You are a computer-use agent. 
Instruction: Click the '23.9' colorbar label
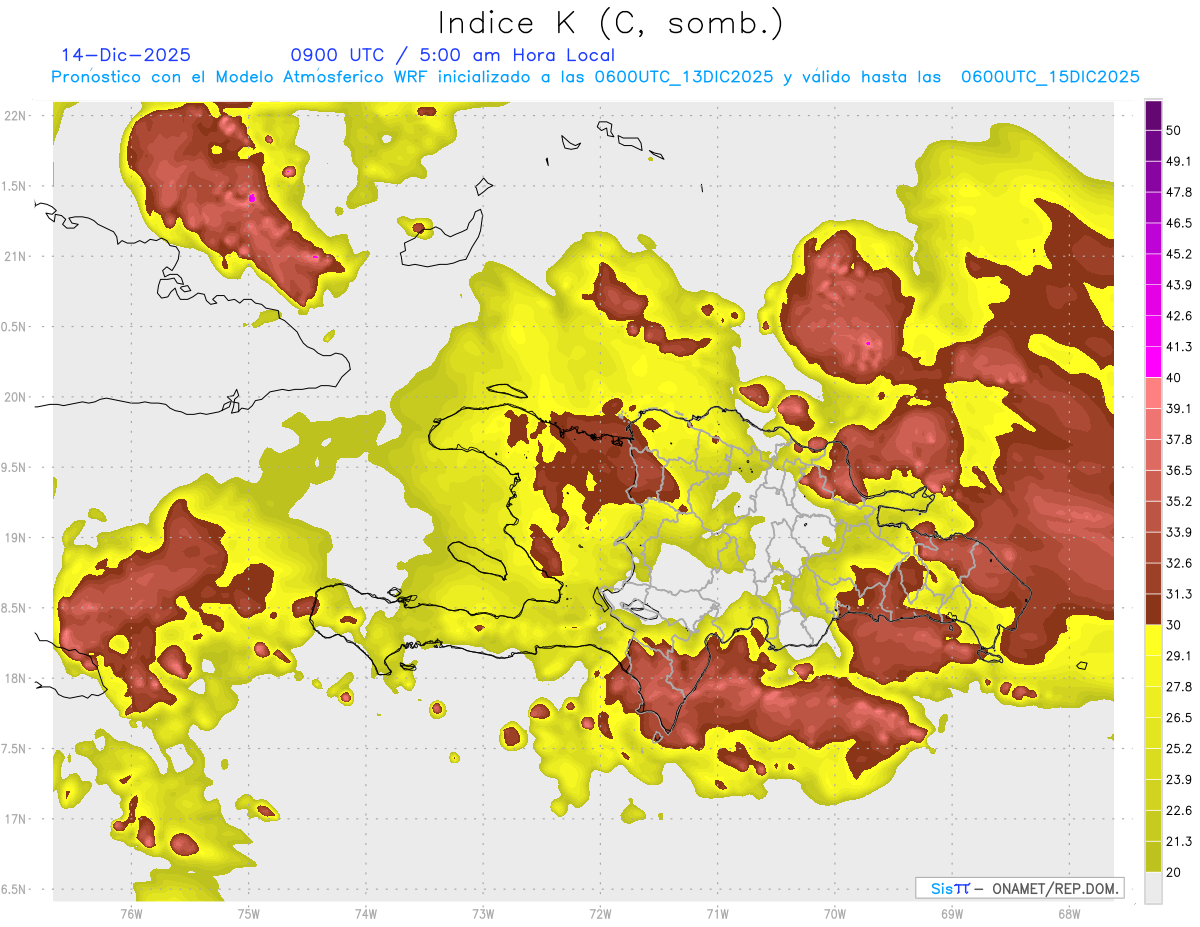pyautogui.click(x=1179, y=780)
